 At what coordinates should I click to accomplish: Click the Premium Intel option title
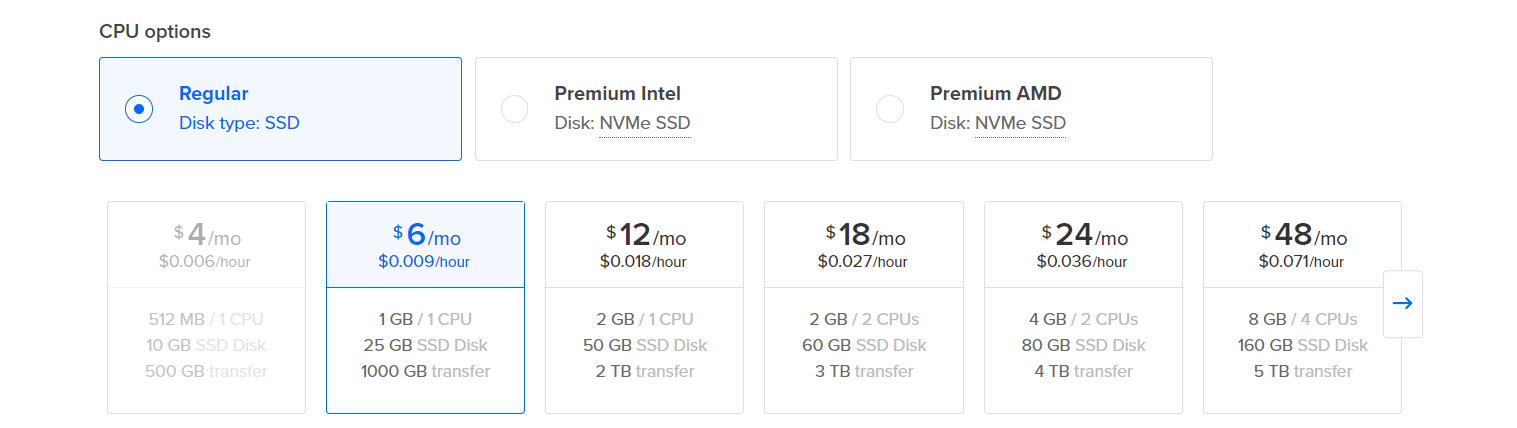coord(617,94)
